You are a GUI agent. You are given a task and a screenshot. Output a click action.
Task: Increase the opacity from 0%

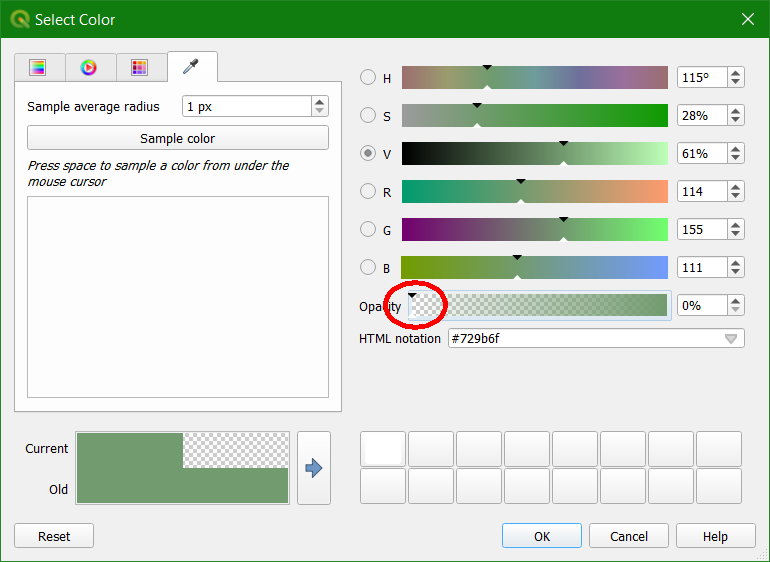point(735,301)
